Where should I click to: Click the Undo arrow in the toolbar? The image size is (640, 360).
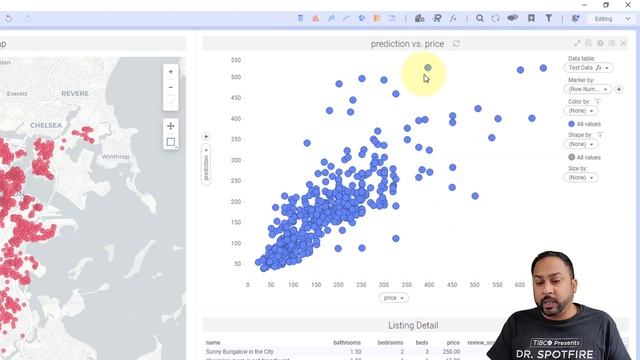click(9, 19)
